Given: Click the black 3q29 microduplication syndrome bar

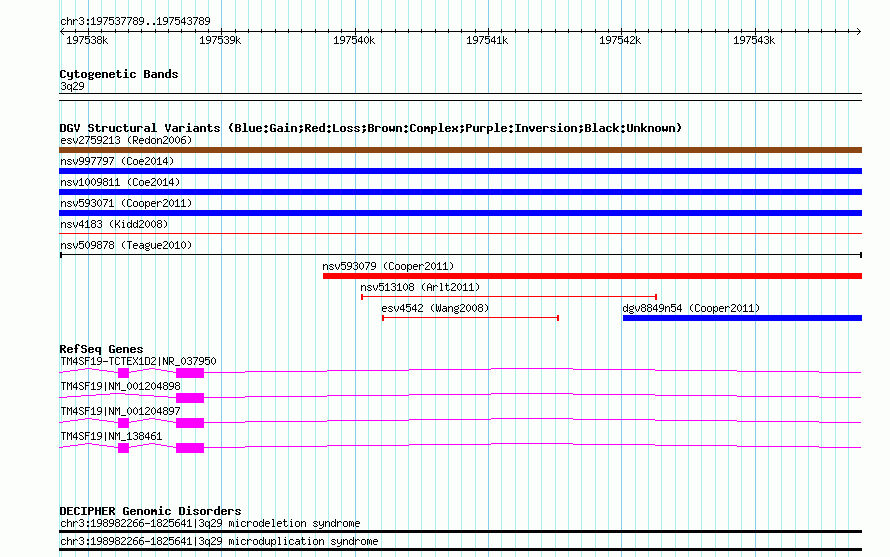Looking at the screenshot, I should point(460,550).
